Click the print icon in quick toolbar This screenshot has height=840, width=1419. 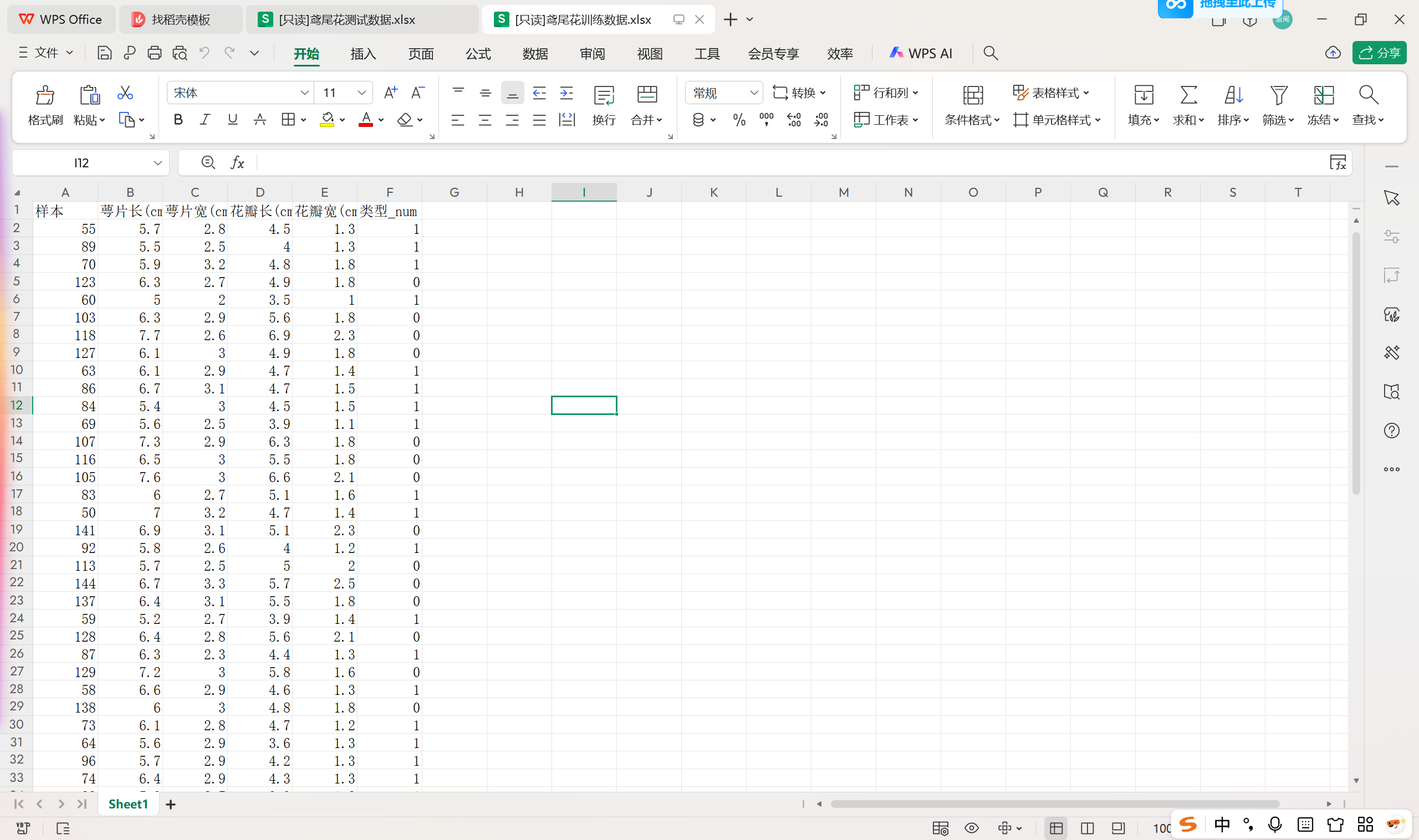pyautogui.click(x=155, y=53)
